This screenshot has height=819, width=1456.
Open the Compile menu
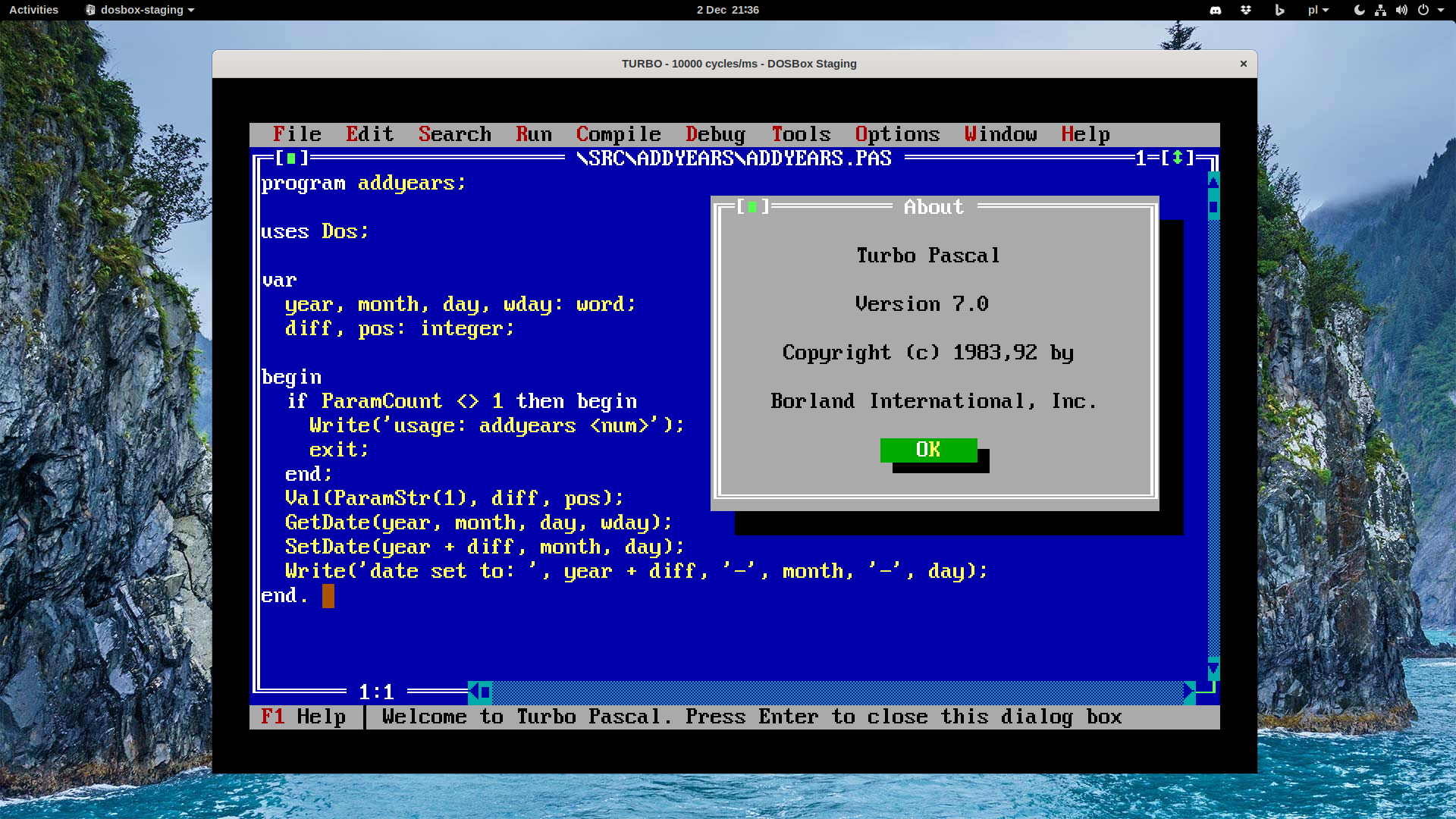618,134
